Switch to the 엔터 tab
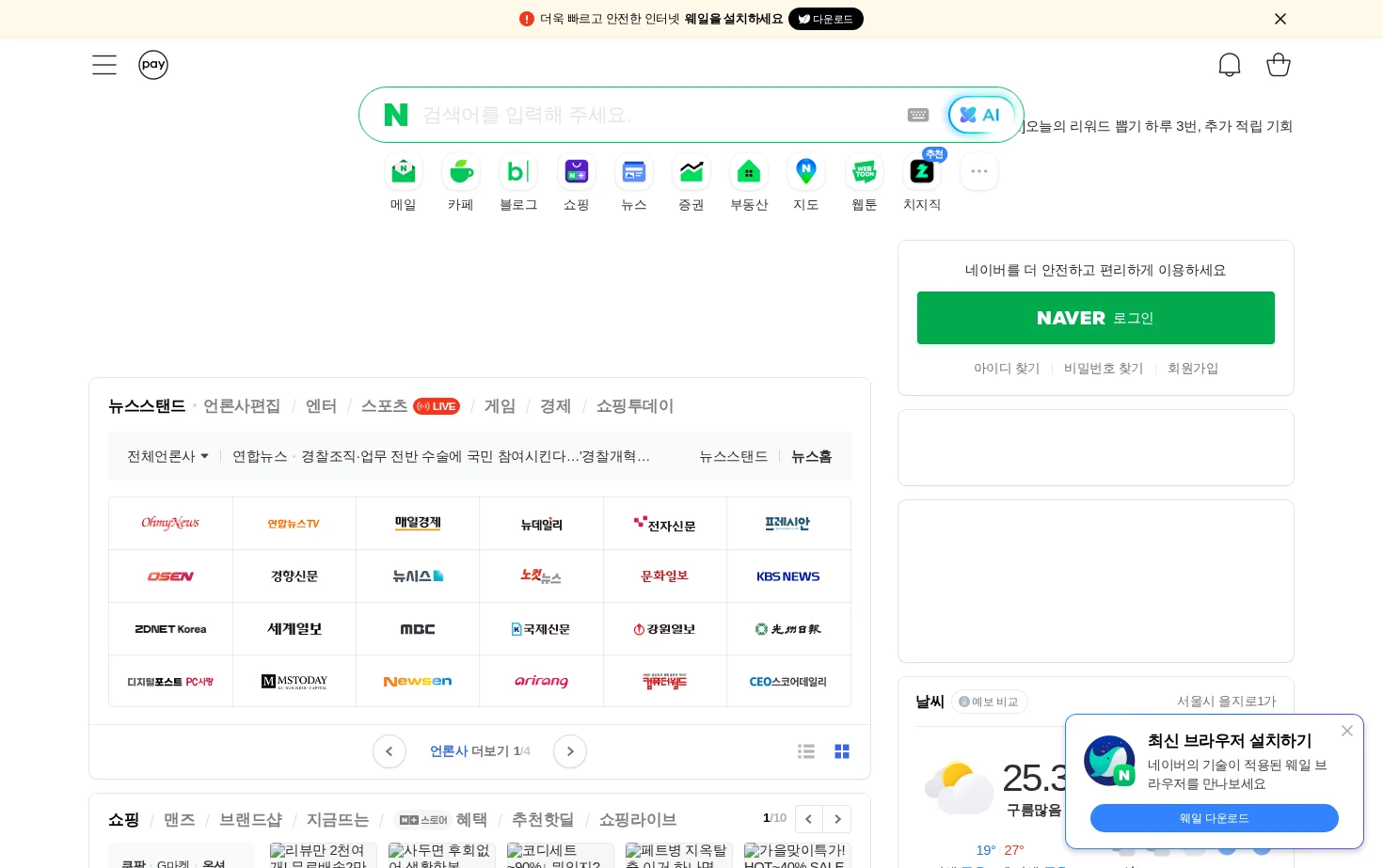The width and height of the screenshot is (1383, 868). (x=321, y=406)
